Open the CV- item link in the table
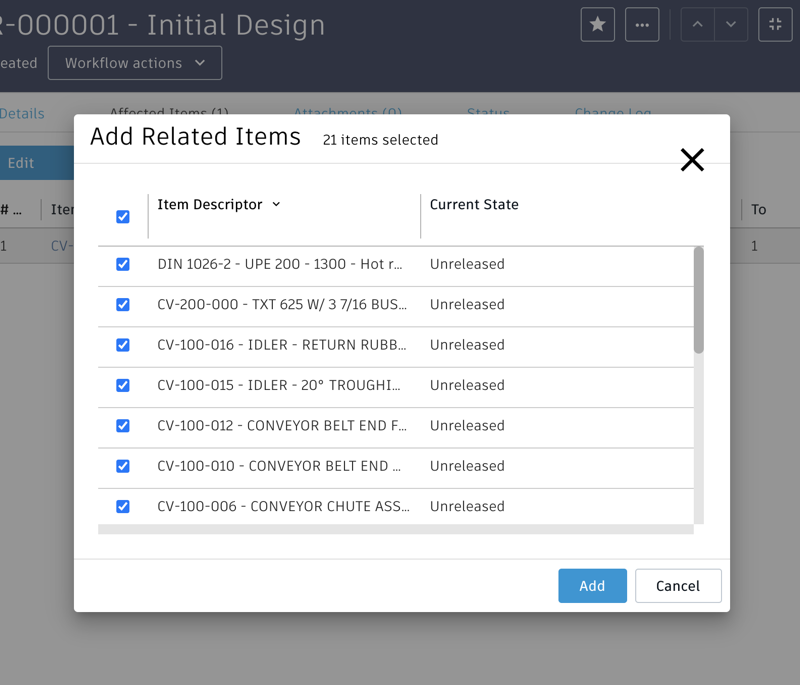This screenshot has width=800, height=685. [62, 245]
